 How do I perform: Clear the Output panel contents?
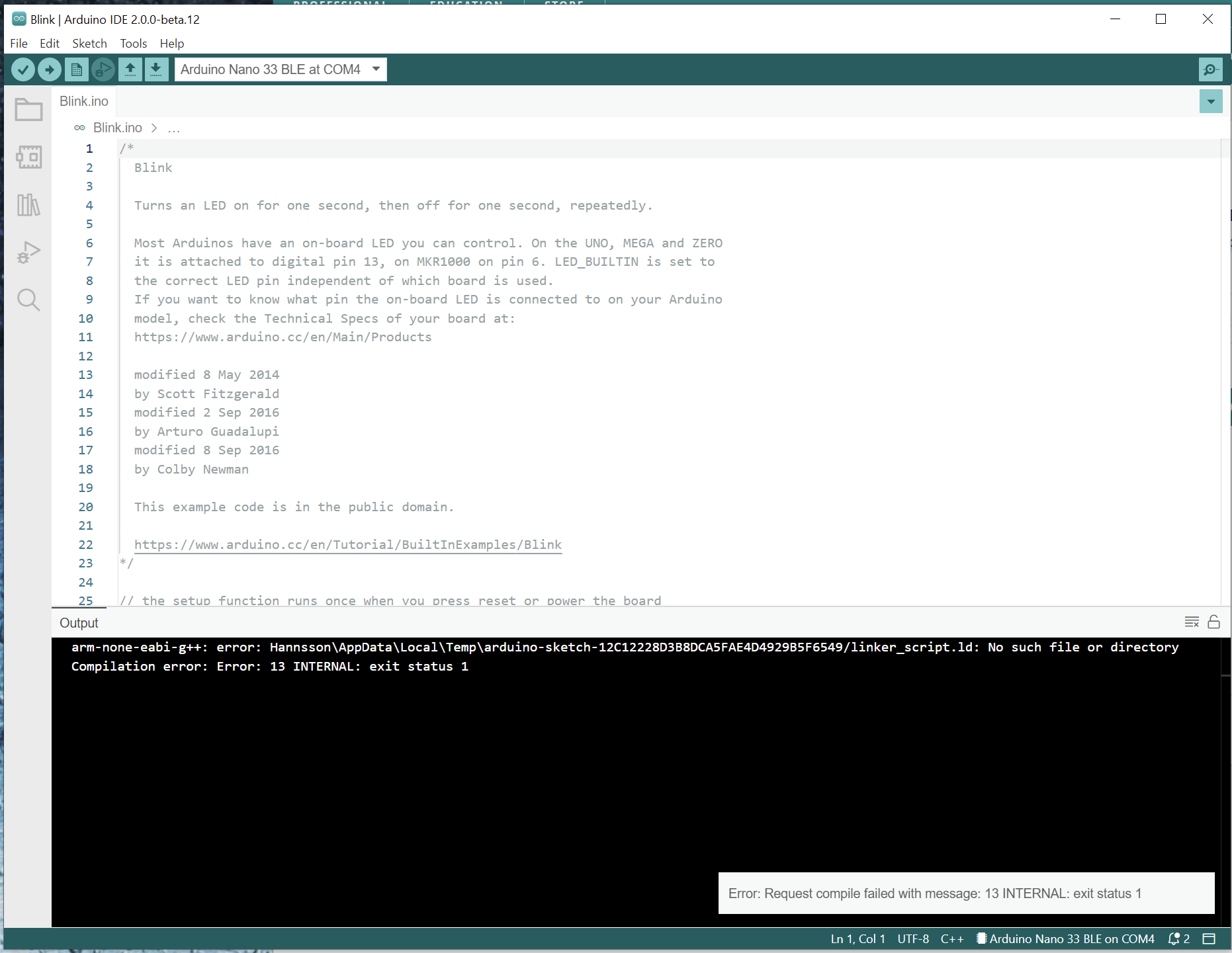pyautogui.click(x=1192, y=622)
